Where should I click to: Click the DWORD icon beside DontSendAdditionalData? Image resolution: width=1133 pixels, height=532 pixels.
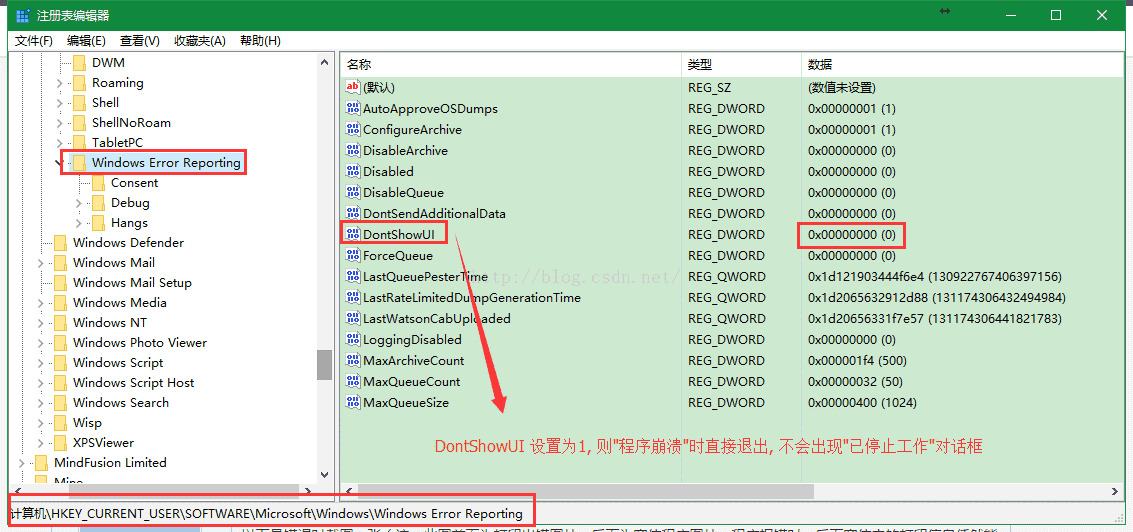pos(353,213)
